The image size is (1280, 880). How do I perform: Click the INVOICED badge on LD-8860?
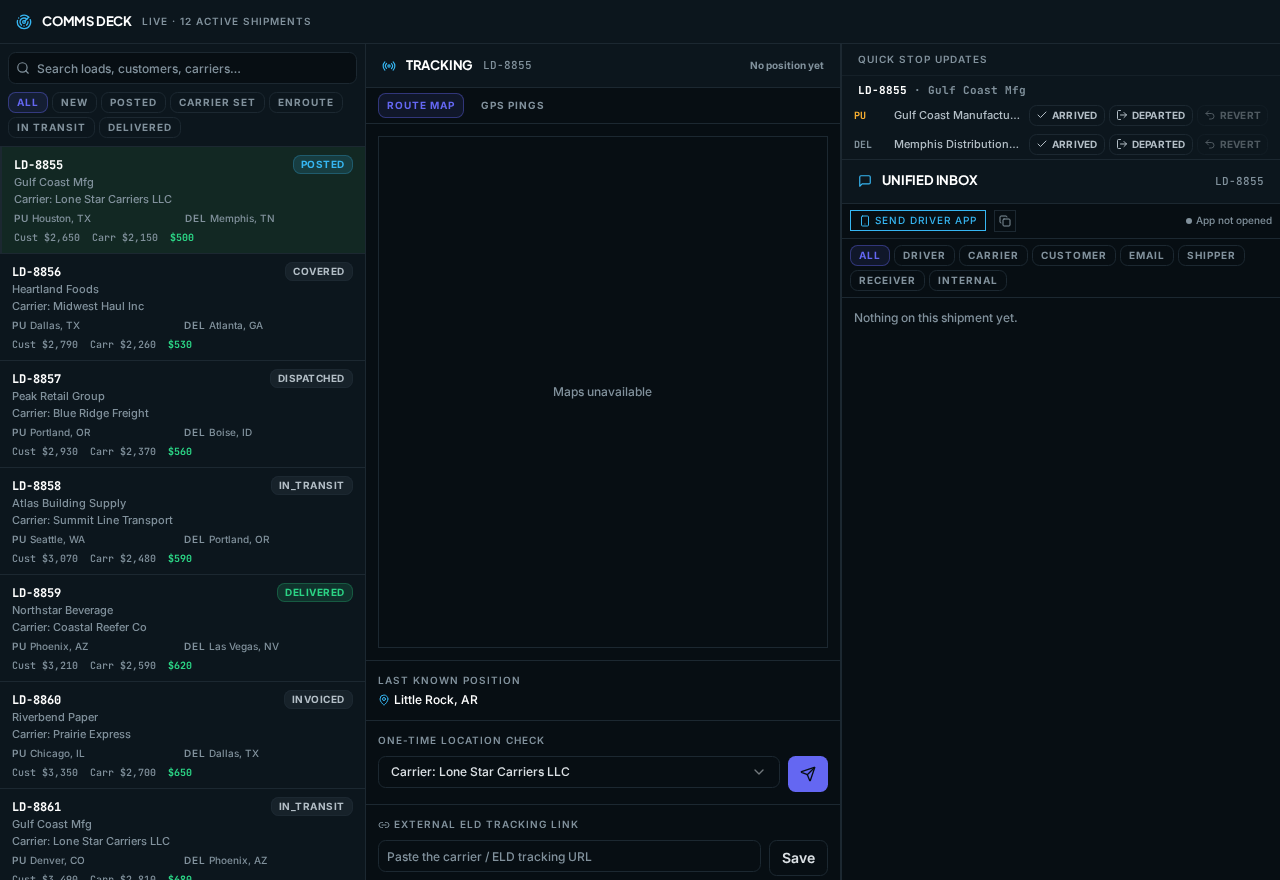coord(318,700)
